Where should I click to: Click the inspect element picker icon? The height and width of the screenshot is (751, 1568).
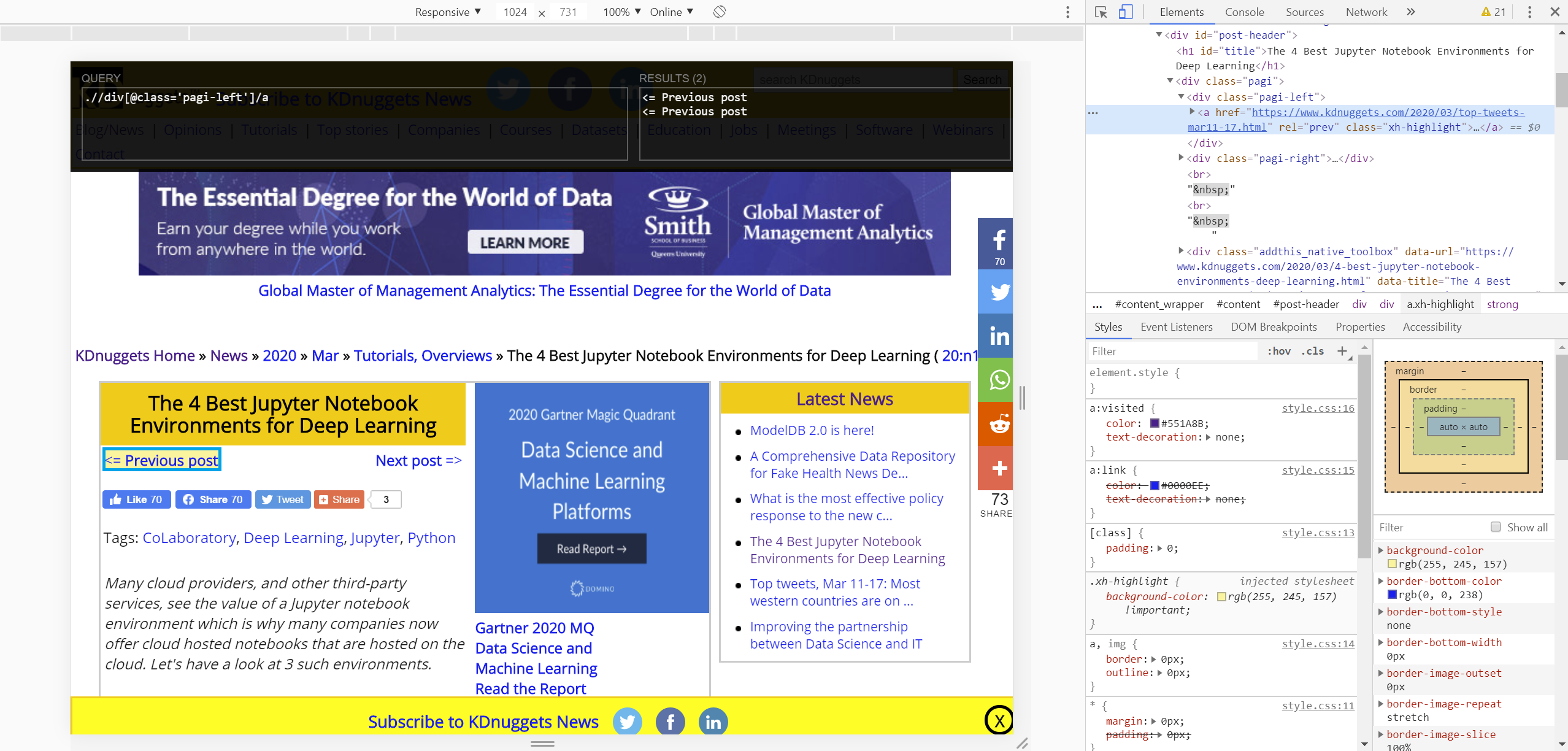pyautogui.click(x=1101, y=12)
